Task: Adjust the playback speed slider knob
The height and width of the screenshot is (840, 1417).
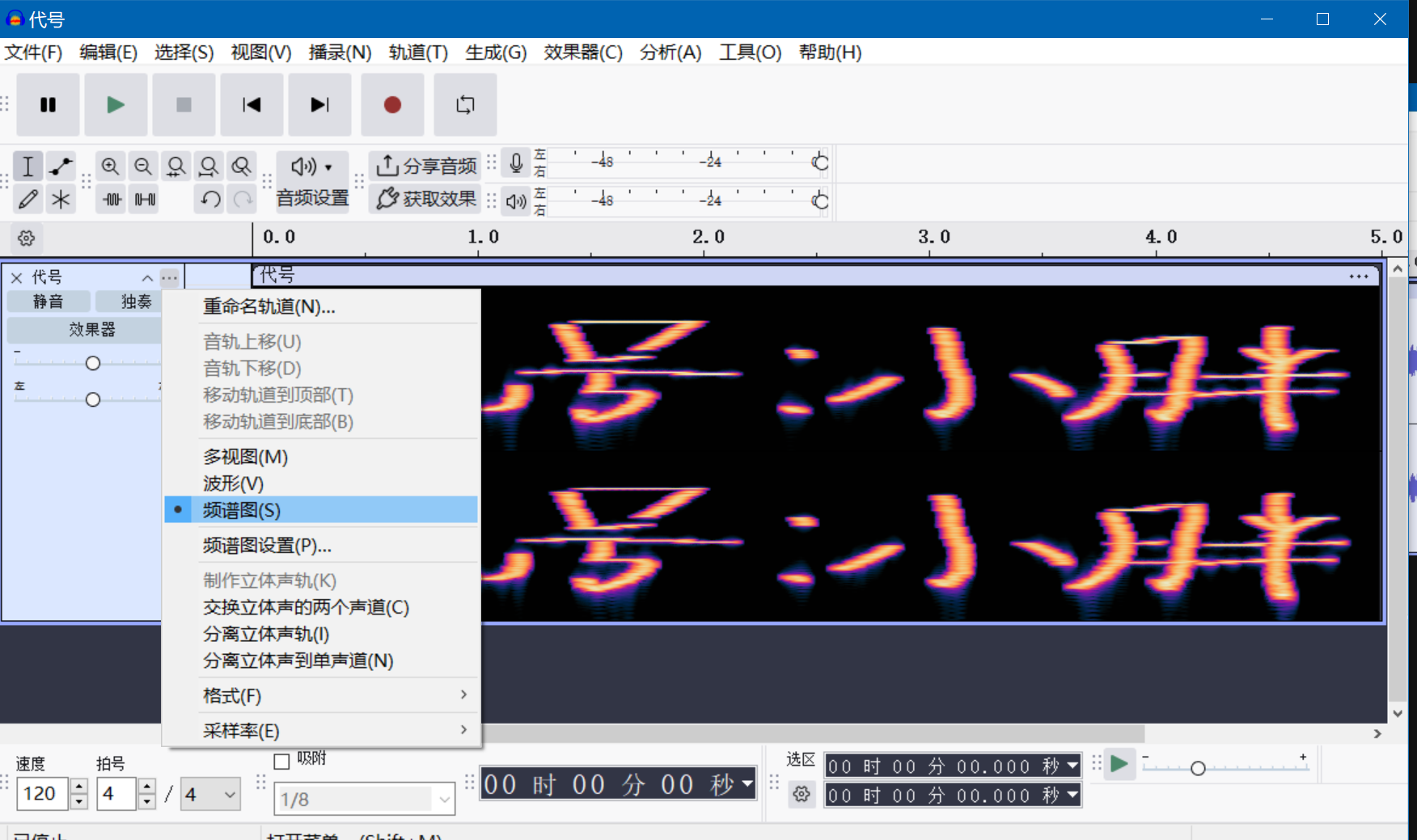Action: pos(1198,768)
